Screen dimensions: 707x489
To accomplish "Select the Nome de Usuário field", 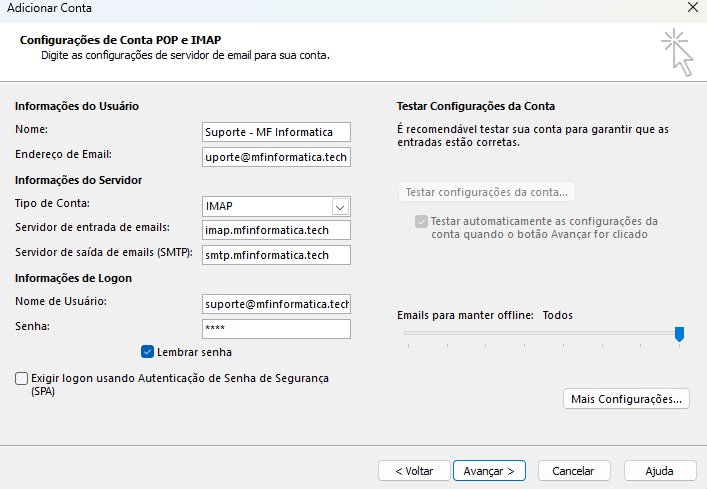I will click(276, 304).
